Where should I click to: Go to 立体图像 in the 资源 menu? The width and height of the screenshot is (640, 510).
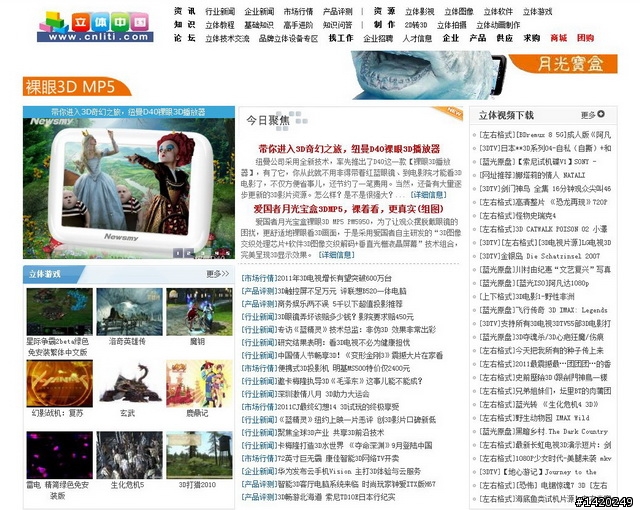459,11
